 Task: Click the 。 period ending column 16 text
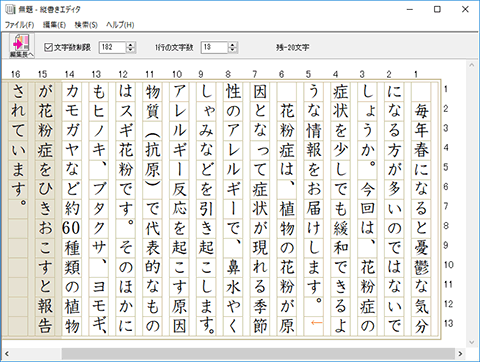coord(23,202)
